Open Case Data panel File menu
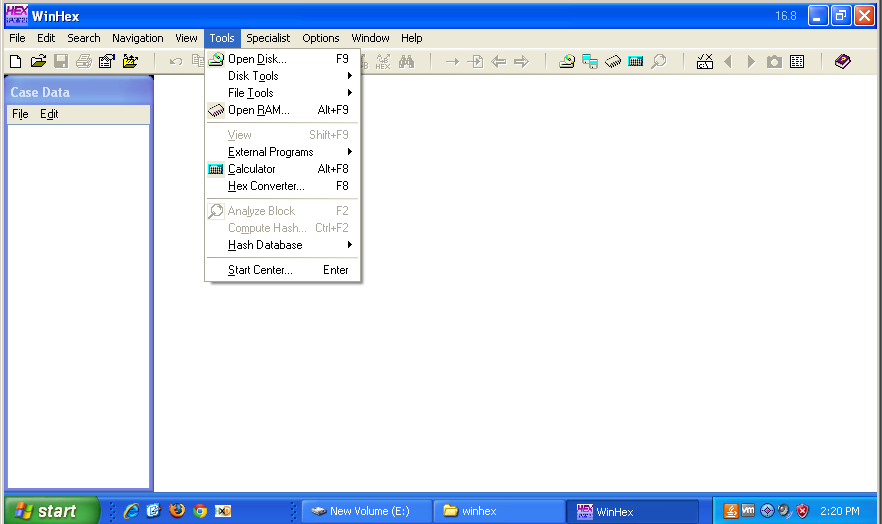 (x=20, y=114)
